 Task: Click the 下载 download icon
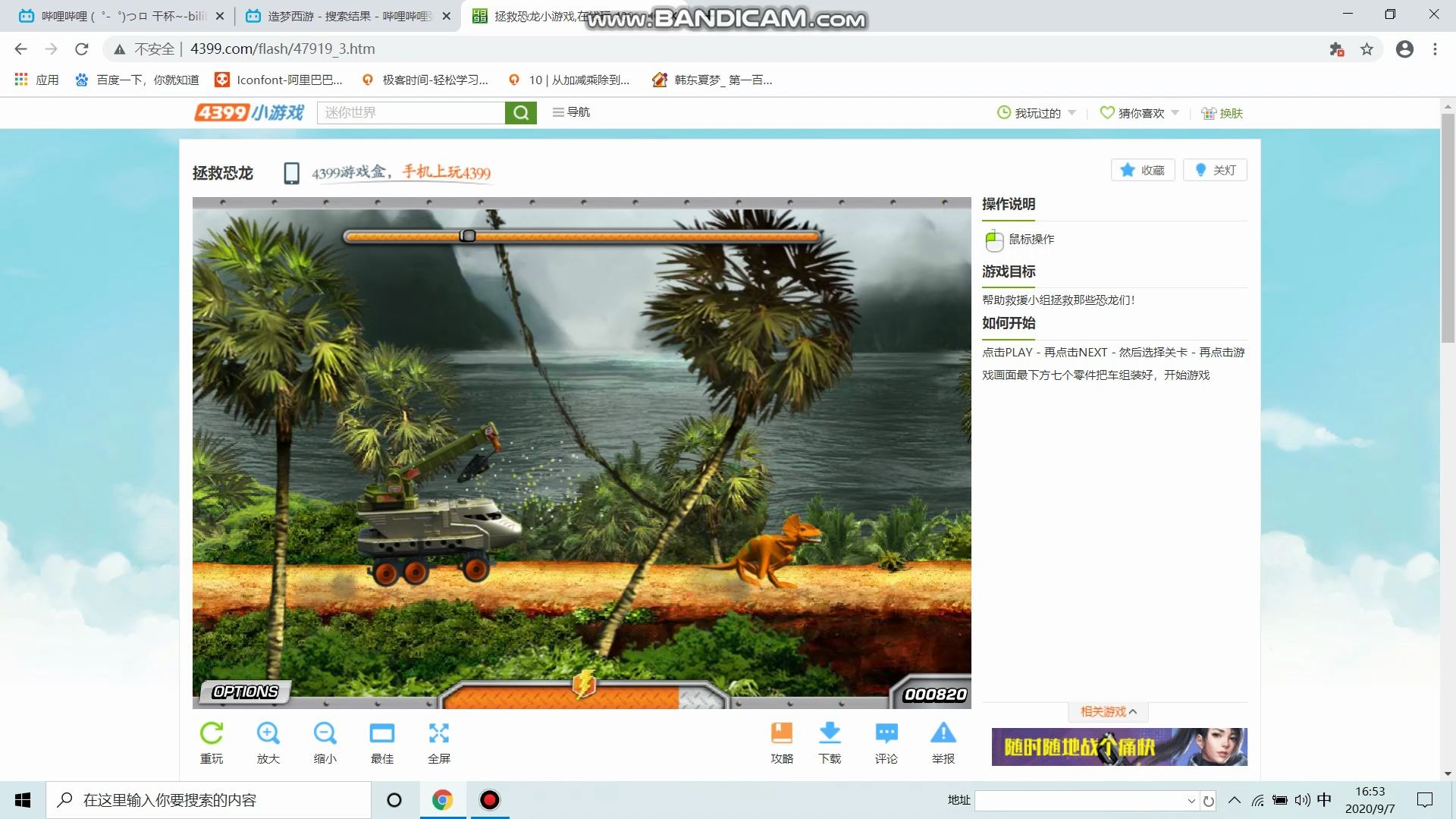830,733
